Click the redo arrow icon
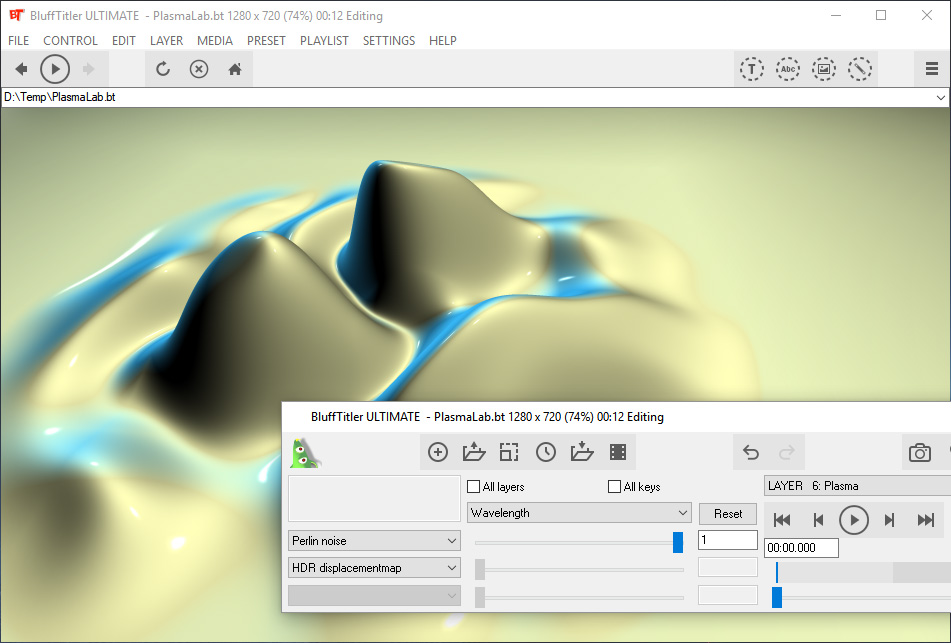951x643 pixels. 787,453
